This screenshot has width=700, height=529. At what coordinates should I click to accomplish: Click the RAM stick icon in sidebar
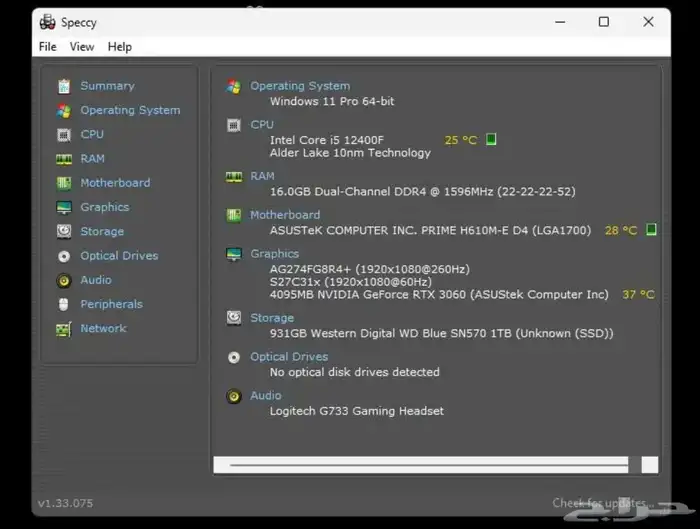64,159
